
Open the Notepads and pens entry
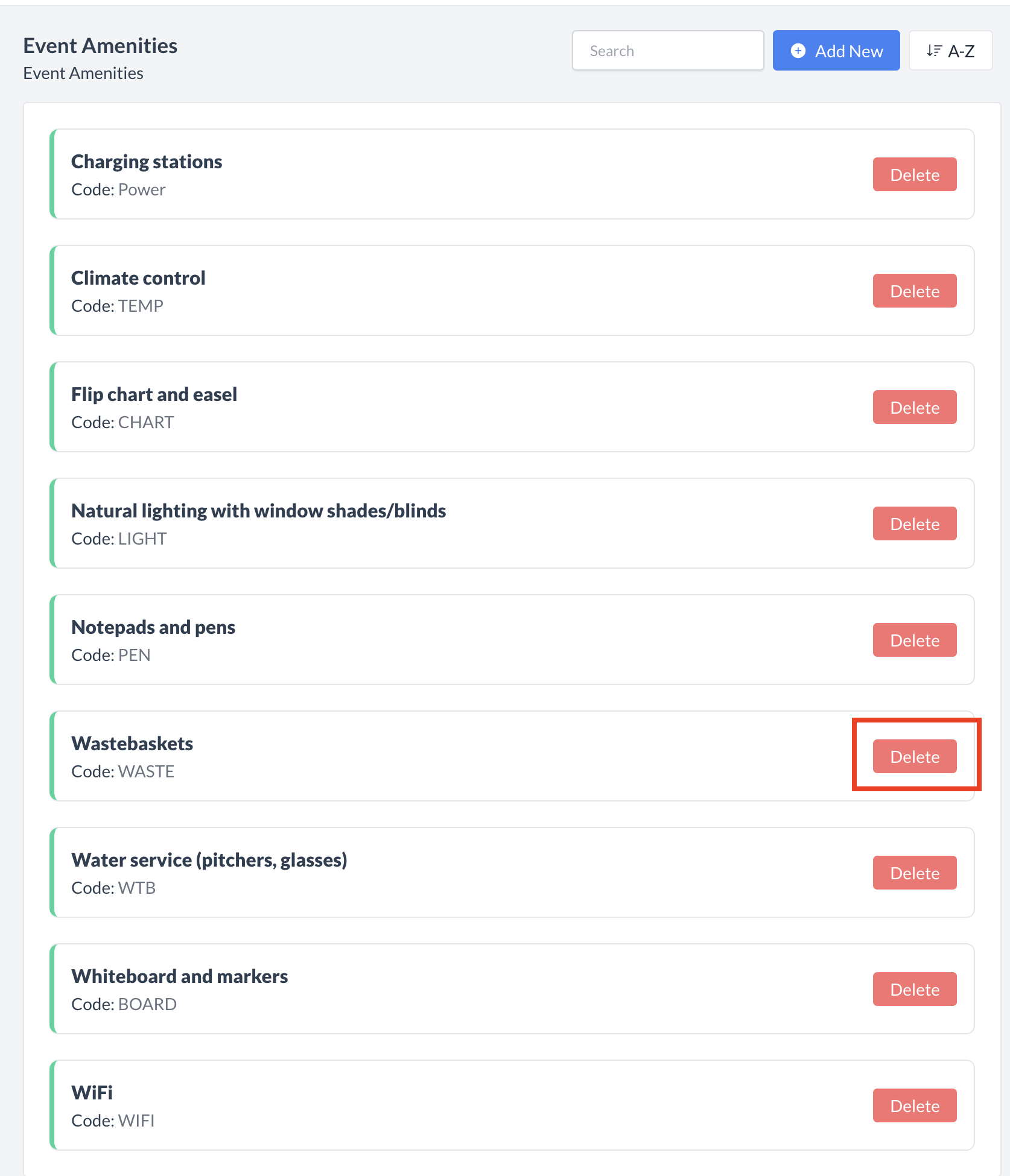coord(153,627)
